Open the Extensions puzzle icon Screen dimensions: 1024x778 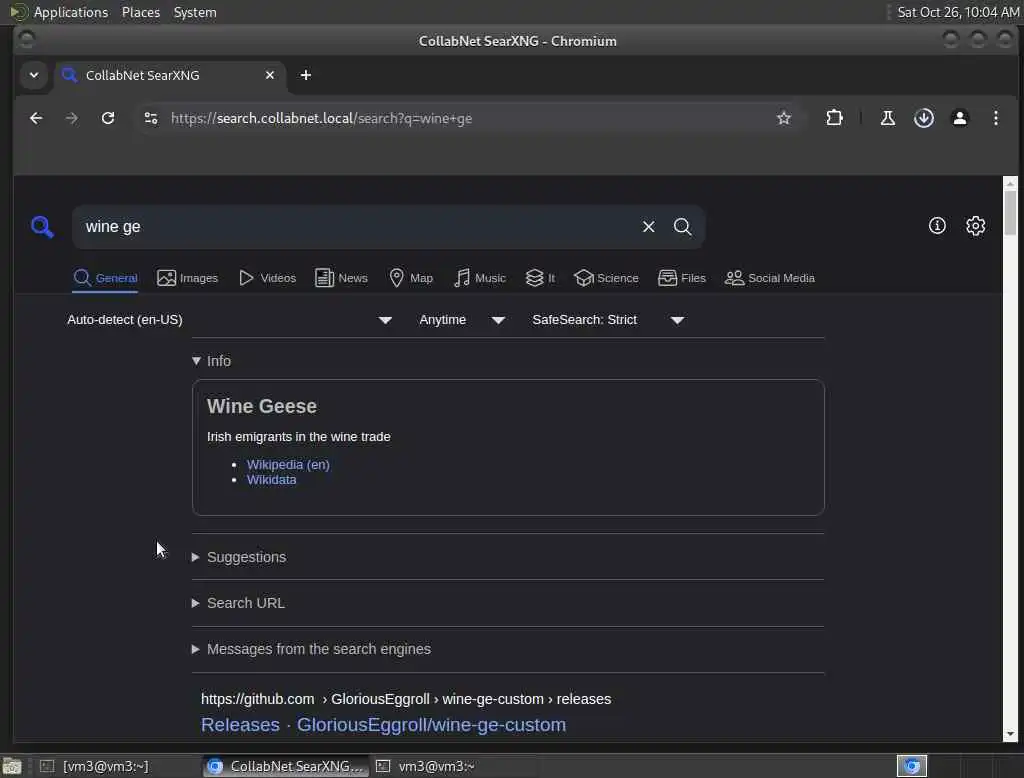834,118
